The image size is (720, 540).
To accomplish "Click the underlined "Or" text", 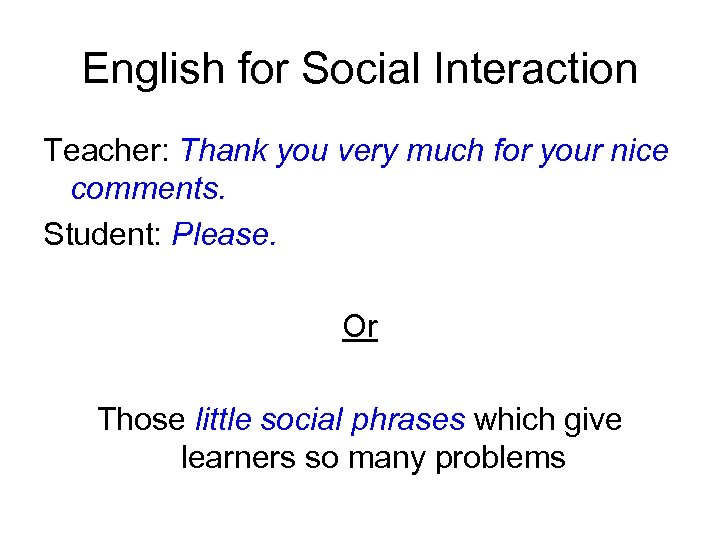I will point(360,327).
